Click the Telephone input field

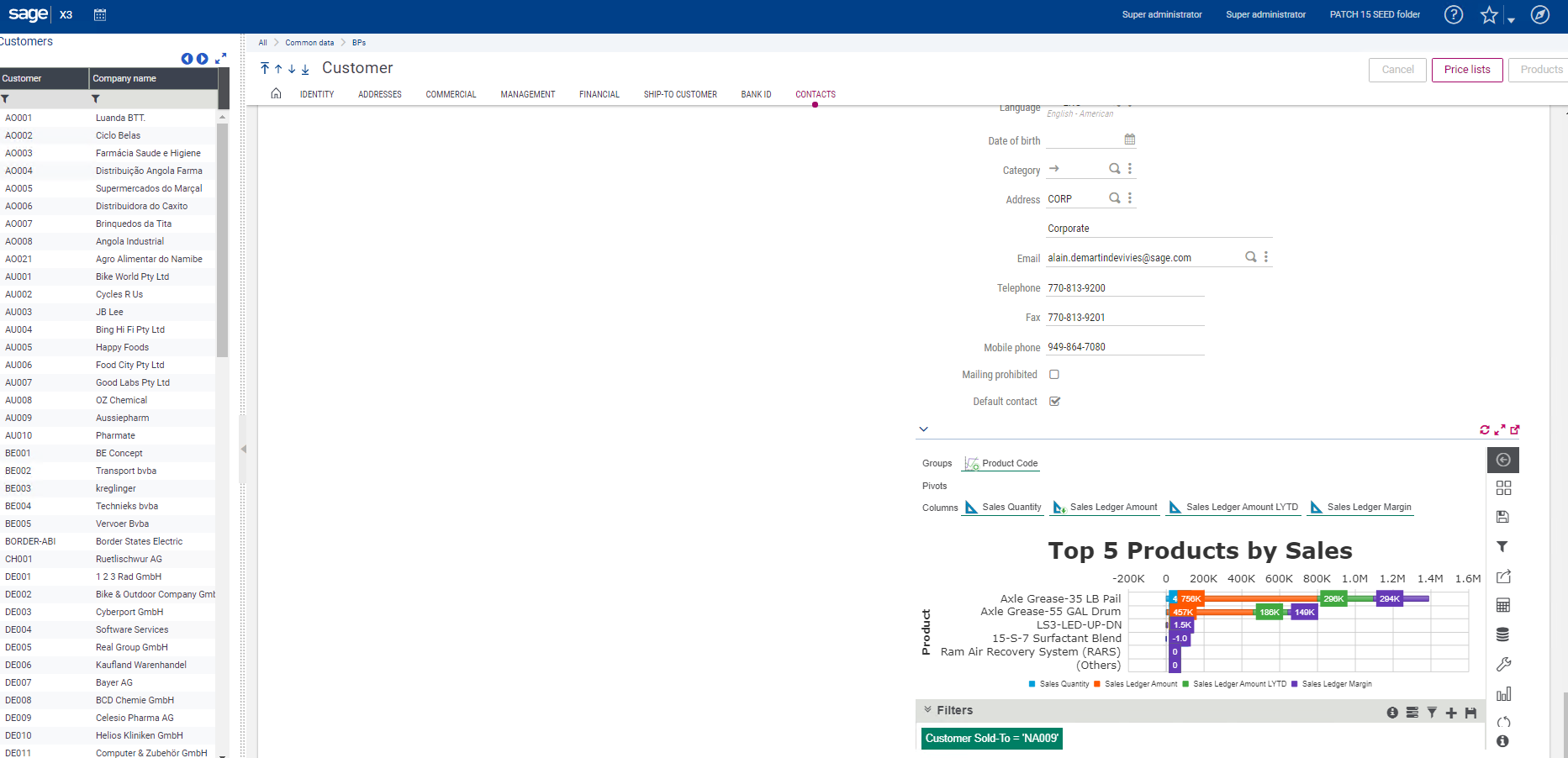1124,288
